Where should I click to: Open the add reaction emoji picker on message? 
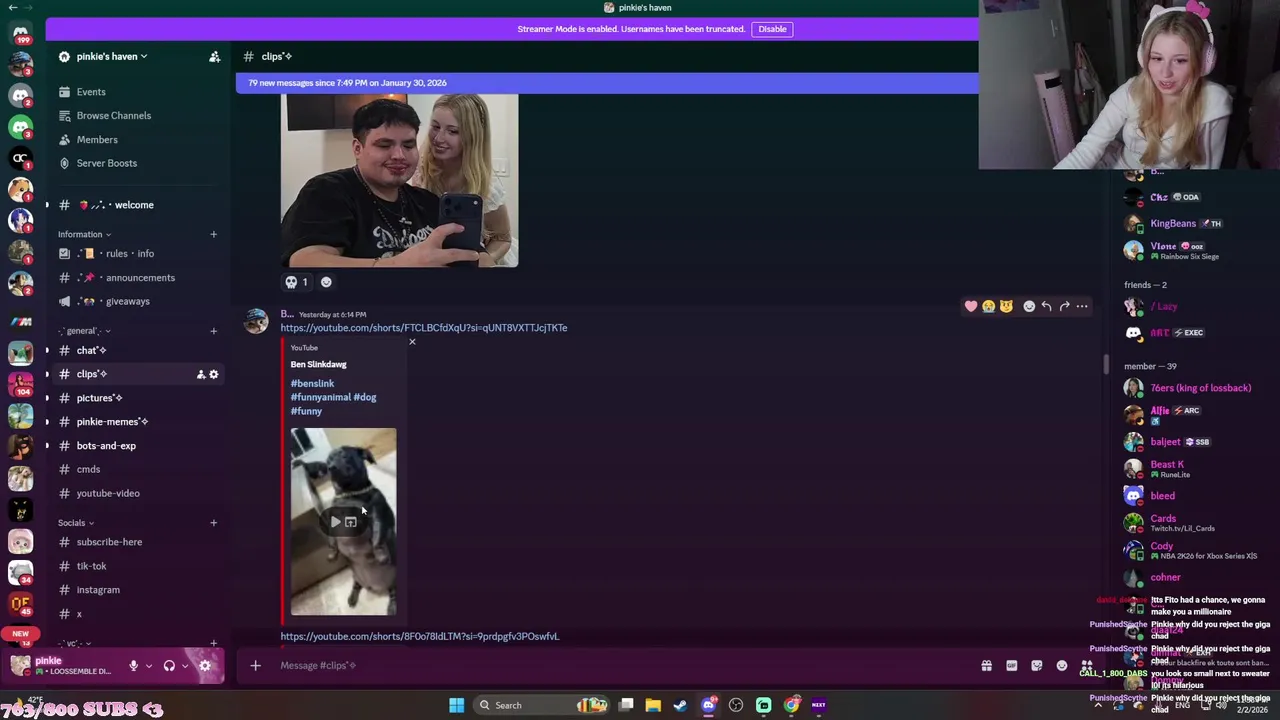coord(1028,306)
